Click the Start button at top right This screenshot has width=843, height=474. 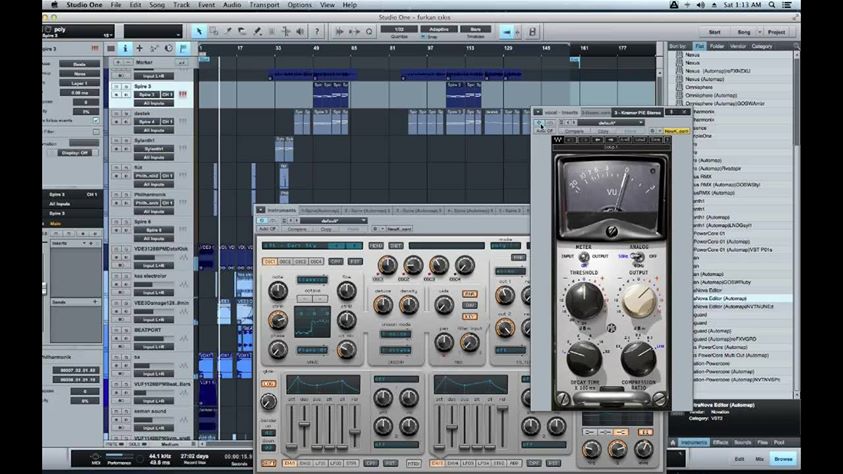click(715, 32)
